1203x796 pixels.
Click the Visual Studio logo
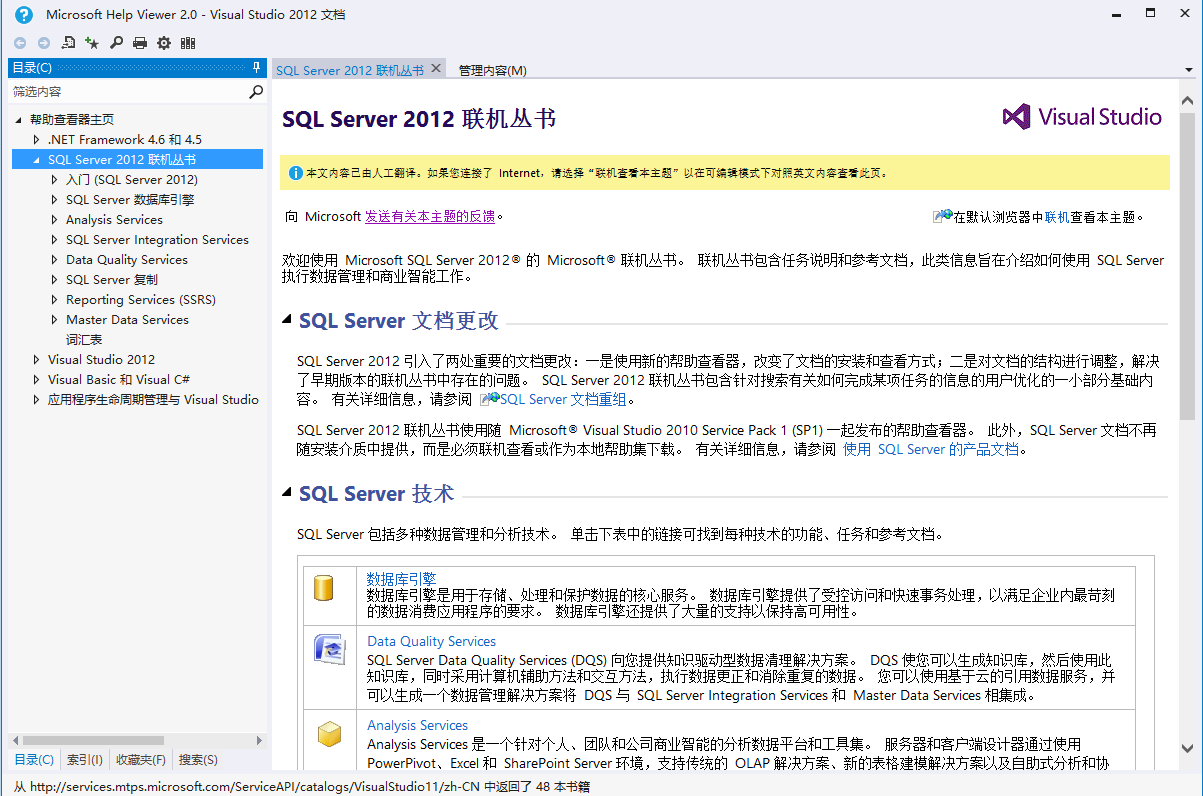click(x=1082, y=117)
